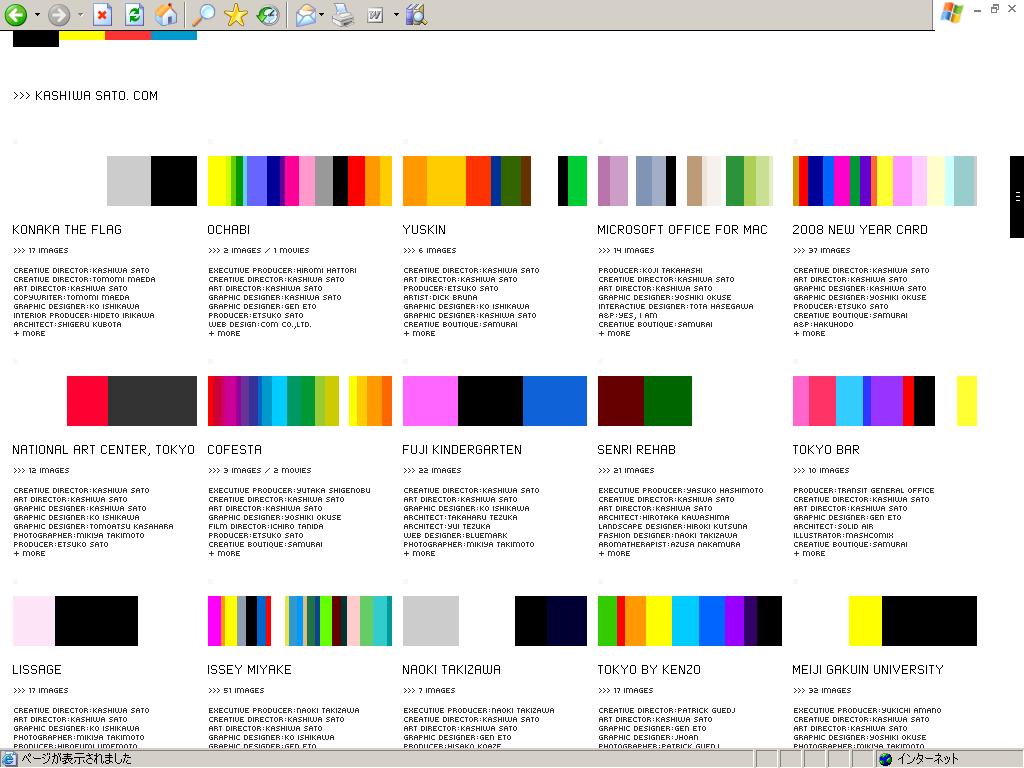The height and width of the screenshot is (768, 1024).
Task: Open the COFESTA project title
Action: 234,450
